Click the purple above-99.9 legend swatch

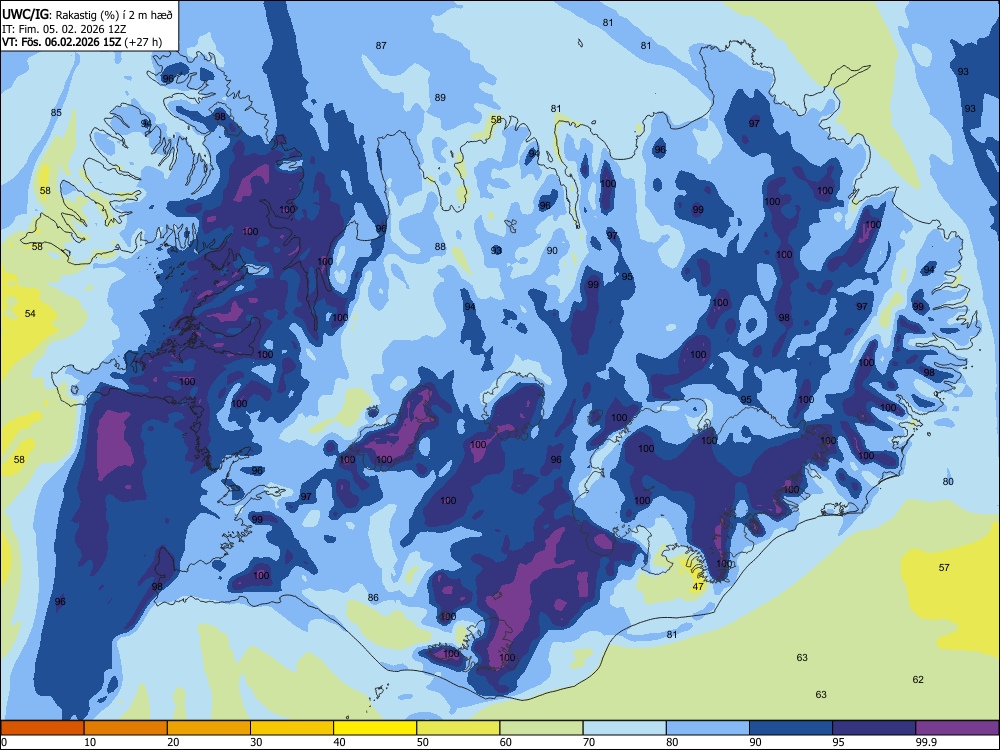(957, 728)
